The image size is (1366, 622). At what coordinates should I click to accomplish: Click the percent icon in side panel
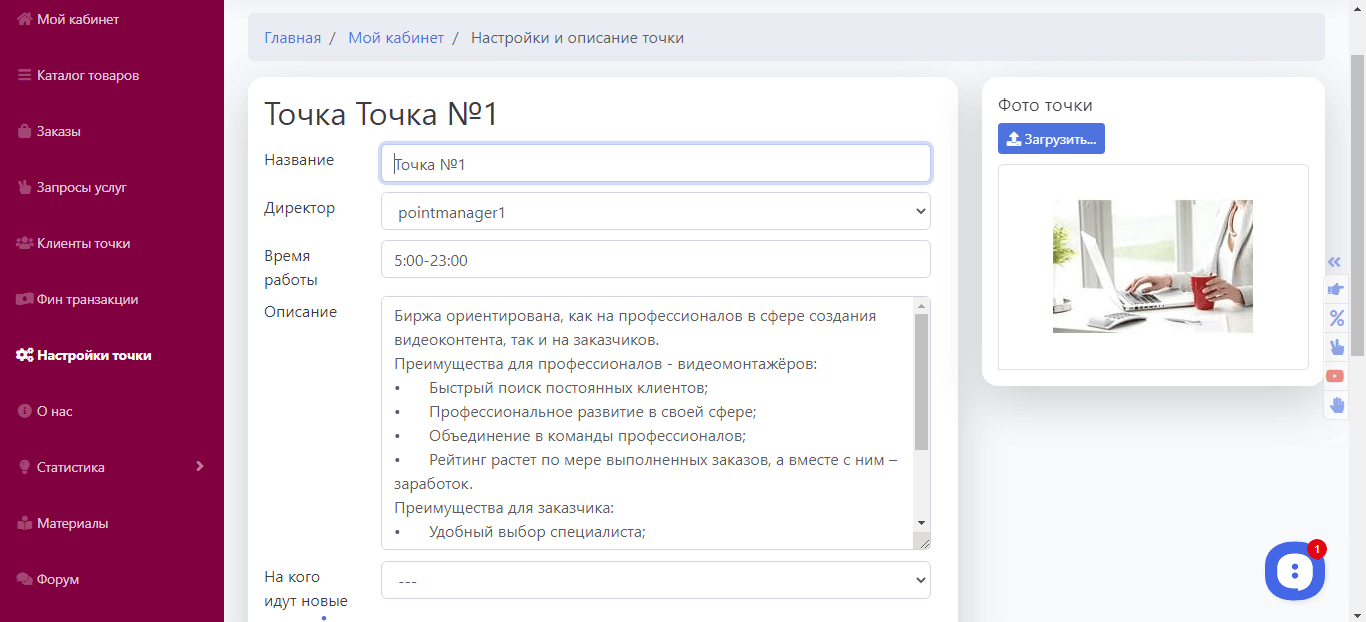tap(1335, 319)
